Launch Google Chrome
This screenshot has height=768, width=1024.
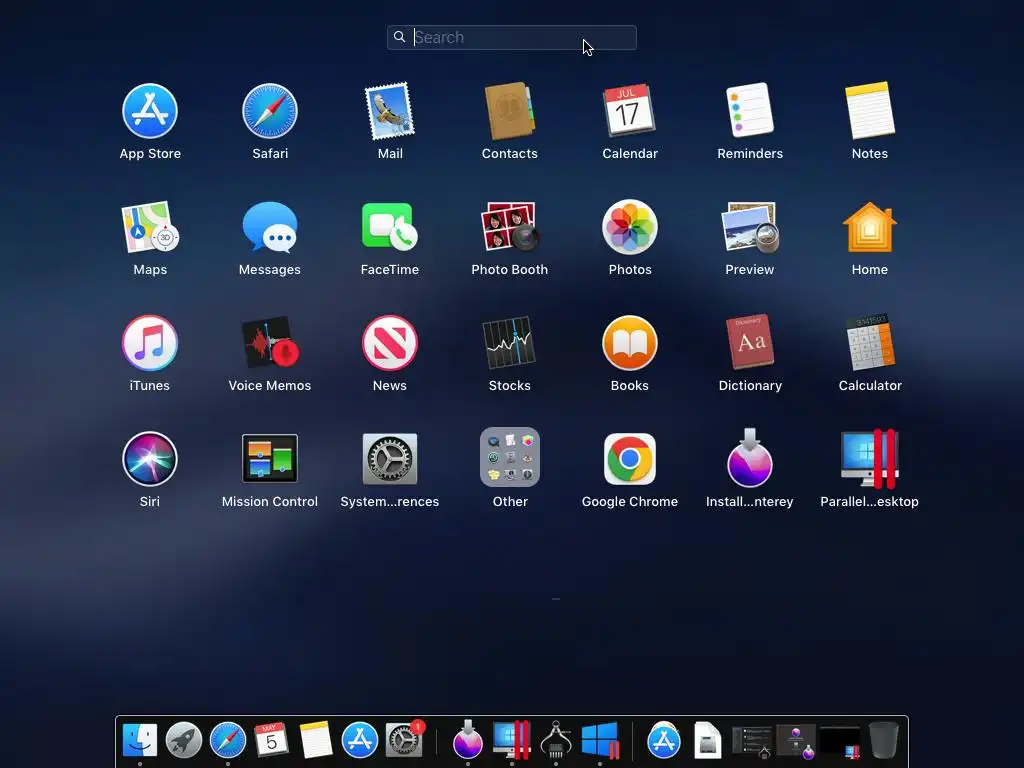[630, 459]
